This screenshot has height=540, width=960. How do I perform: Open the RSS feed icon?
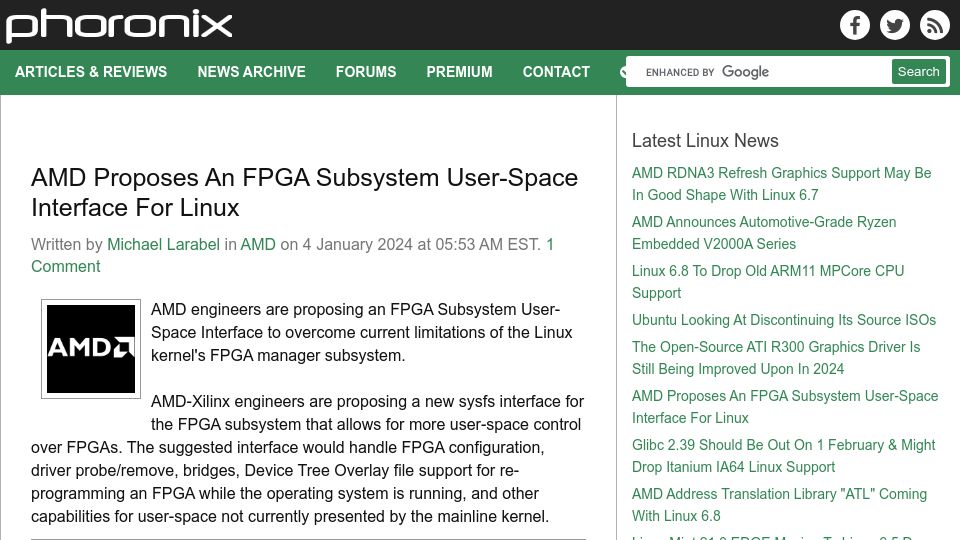pyautogui.click(x=934, y=25)
